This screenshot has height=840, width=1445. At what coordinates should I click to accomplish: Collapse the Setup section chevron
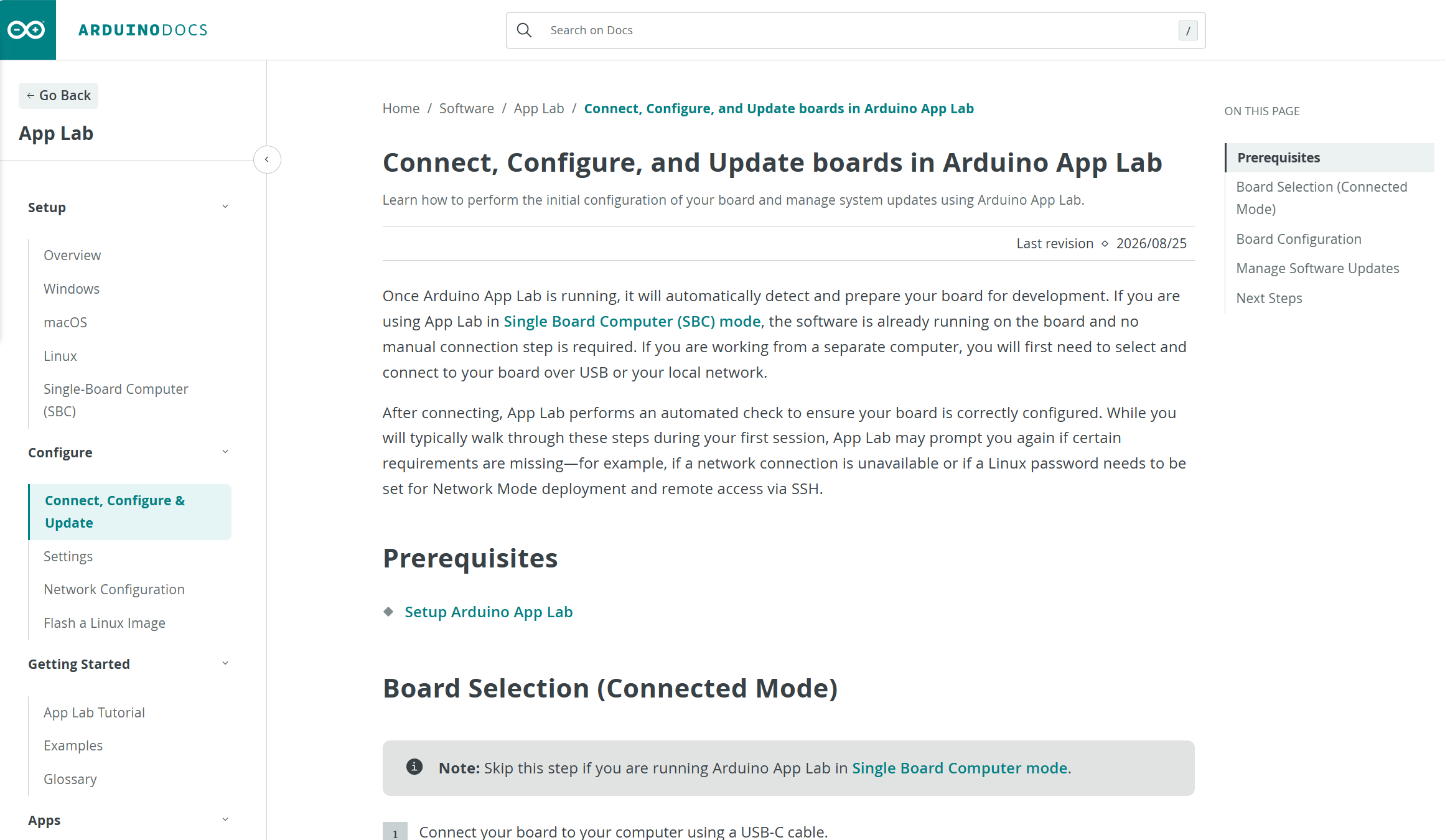(x=225, y=207)
